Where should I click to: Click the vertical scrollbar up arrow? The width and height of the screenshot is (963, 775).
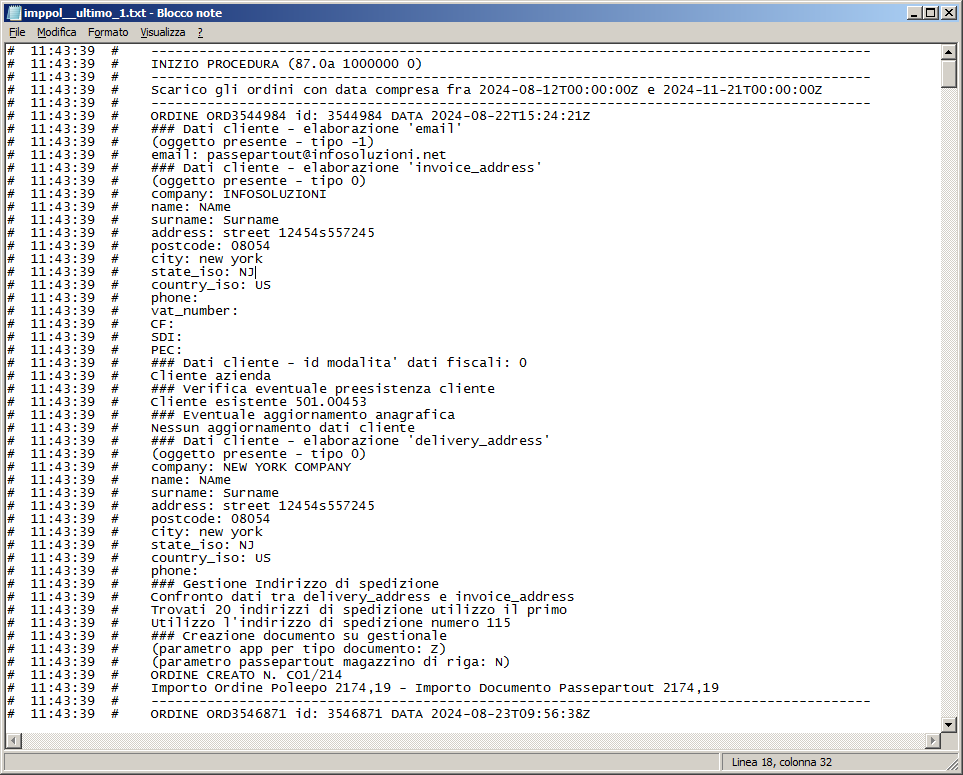[x=948, y=52]
